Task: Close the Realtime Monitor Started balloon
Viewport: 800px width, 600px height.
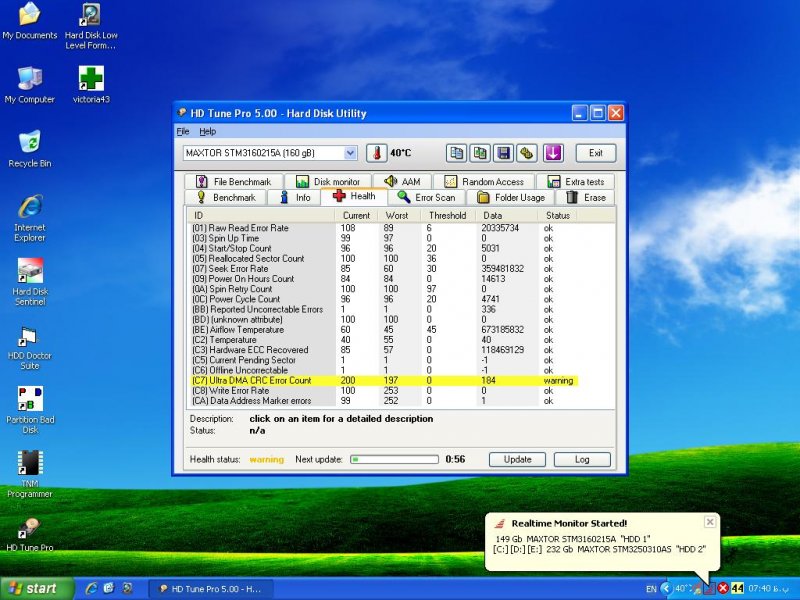Action: pyautogui.click(x=710, y=521)
